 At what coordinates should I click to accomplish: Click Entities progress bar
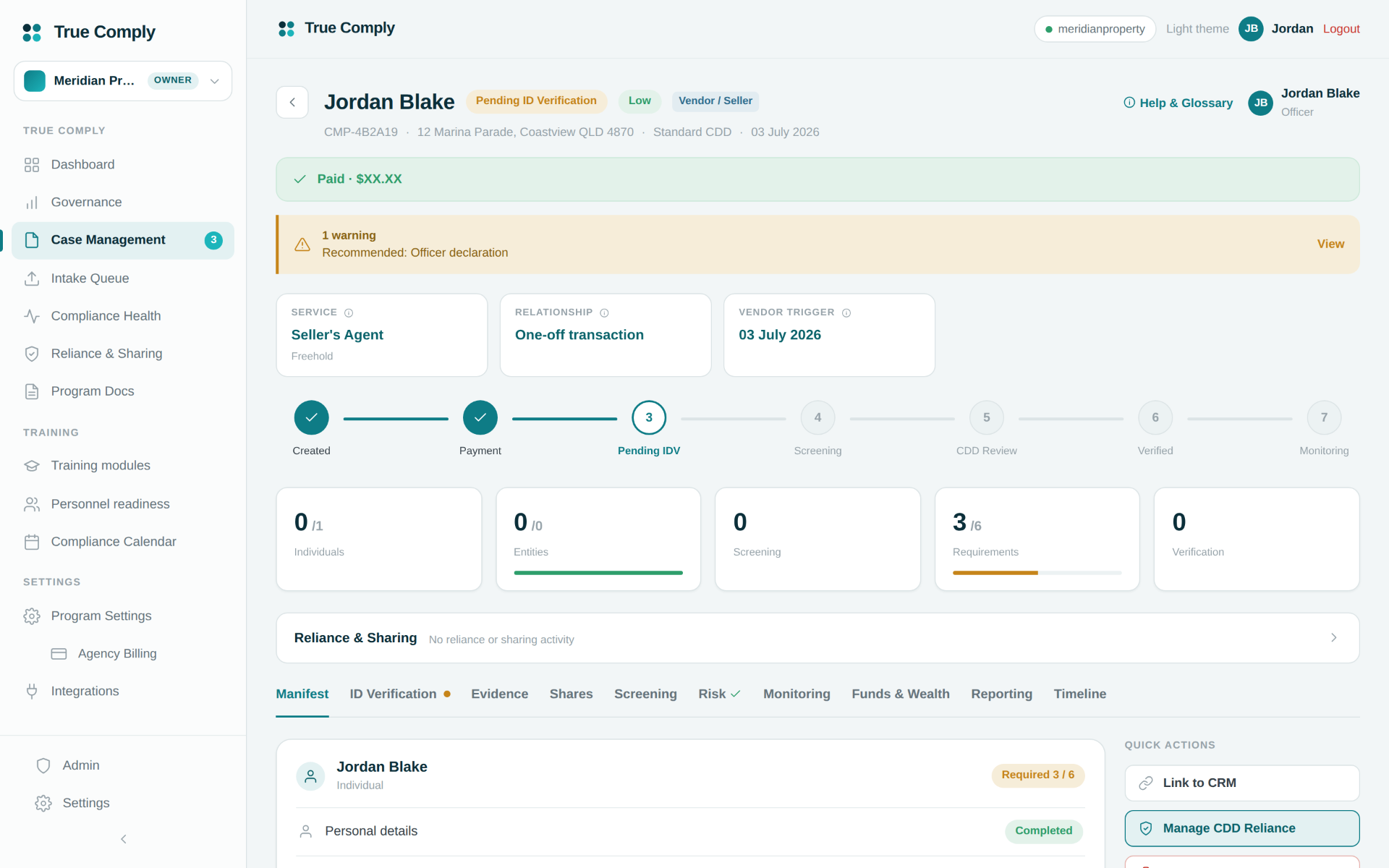[x=598, y=573]
